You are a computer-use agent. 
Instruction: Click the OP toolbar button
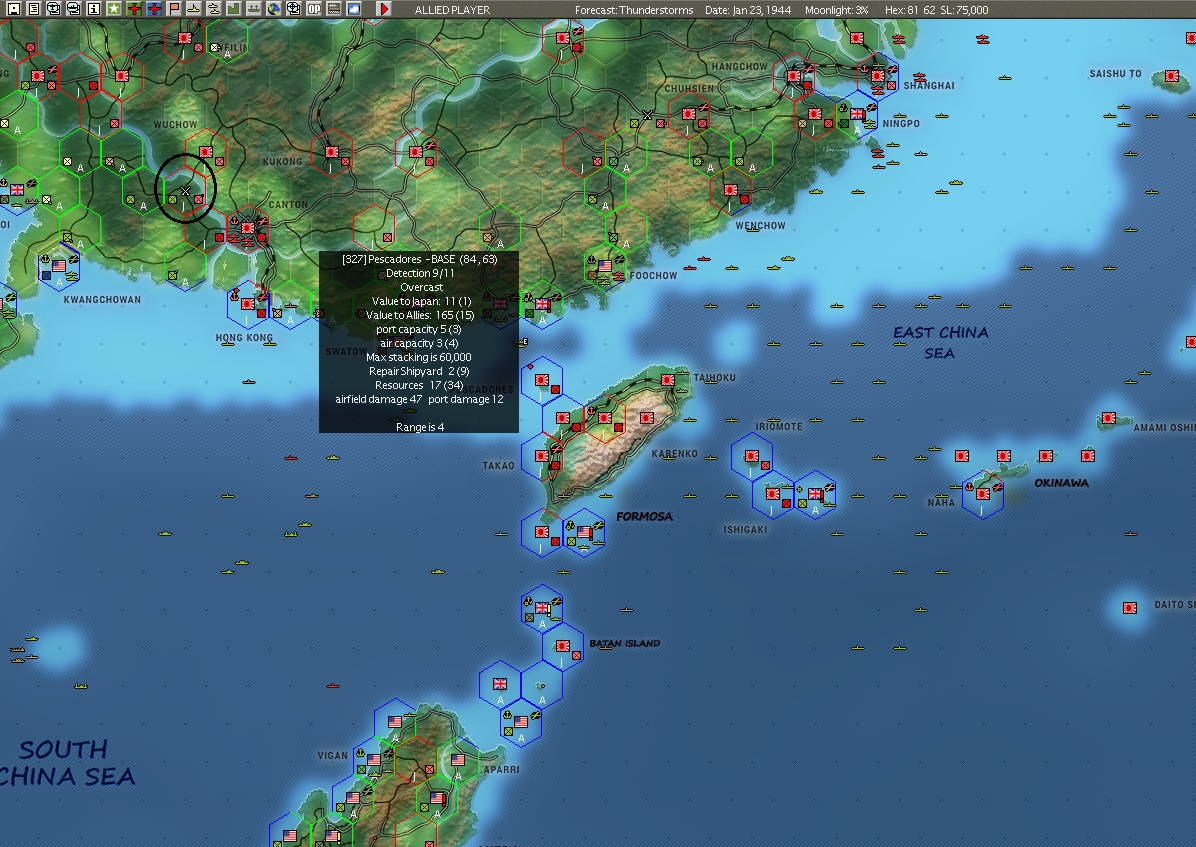point(313,9)
